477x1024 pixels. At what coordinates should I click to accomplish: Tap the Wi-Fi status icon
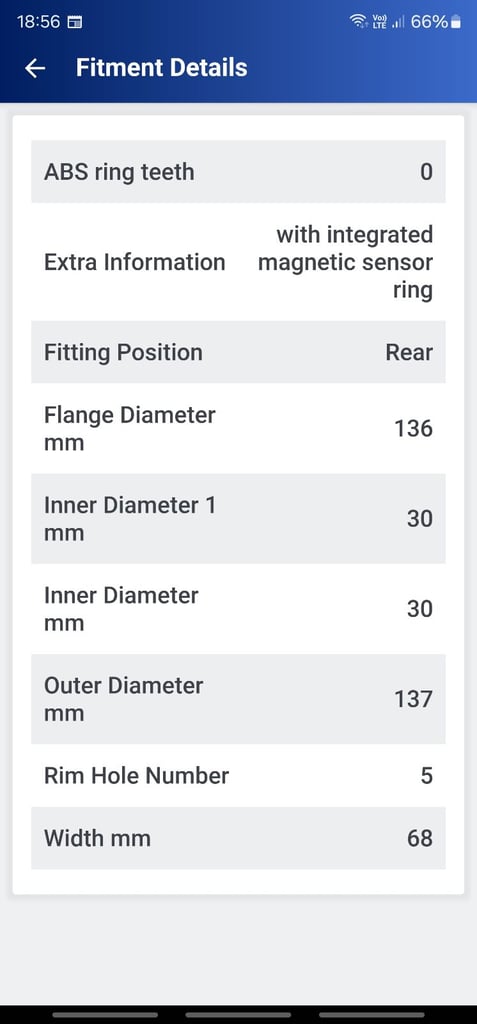[x=359, y=22]
